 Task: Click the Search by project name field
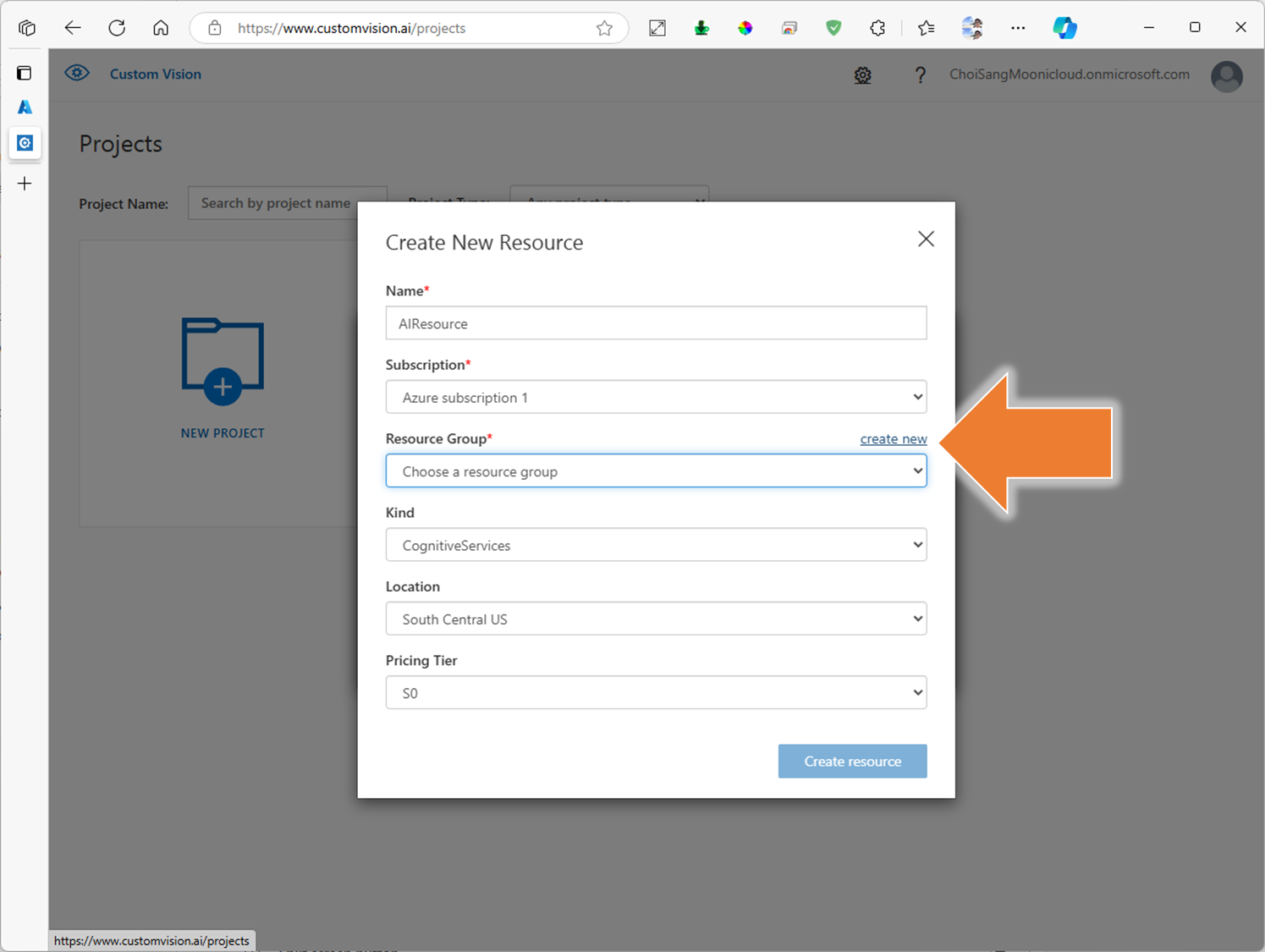click(x=287, y=203)
